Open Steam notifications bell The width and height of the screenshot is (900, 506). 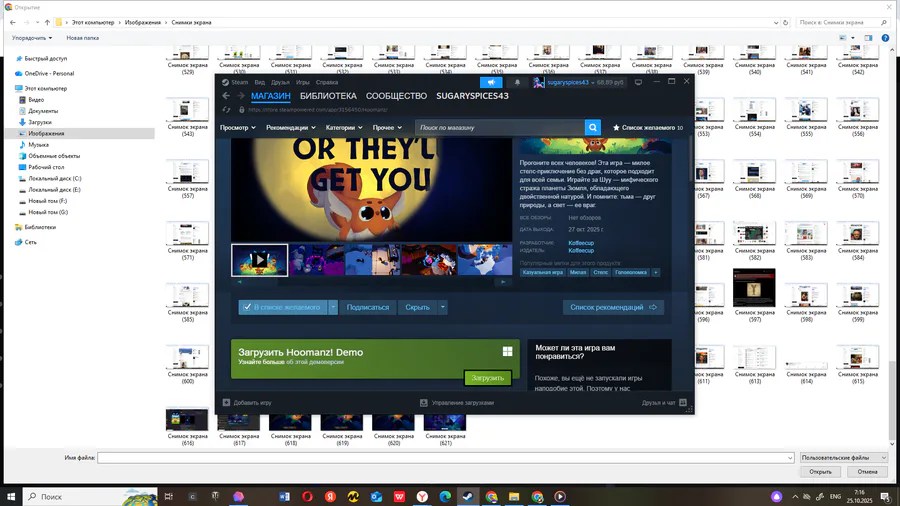click(x=517, y=83)
